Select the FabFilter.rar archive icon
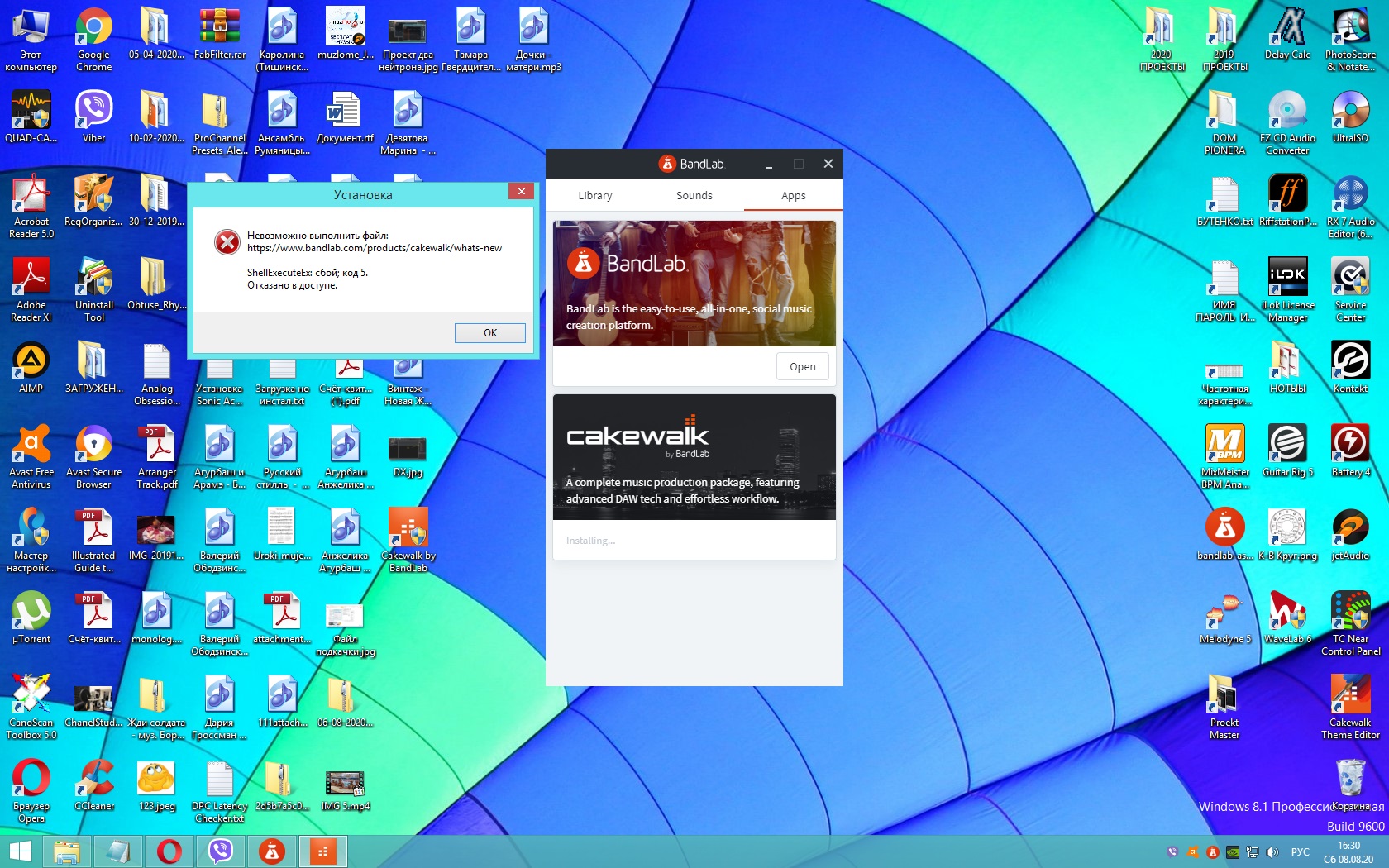Image resolution: width=1389 pixels, height=868 pixels. coord(220,33)
